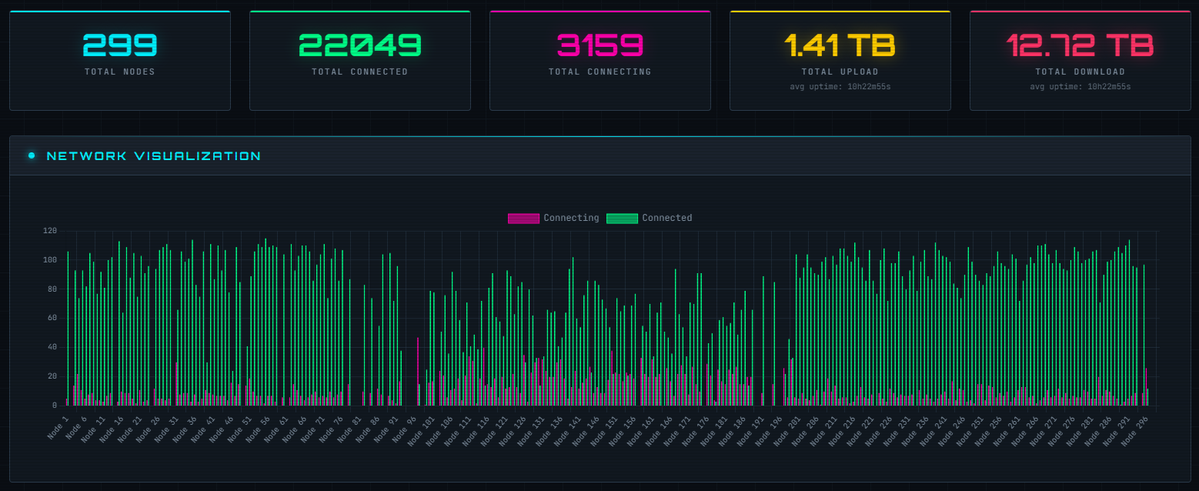The height and width of the screenshot is (491, 1199).
Task: Click the Node 296 x-axis label
Action: pyautogui.click(x=1134, y=429)
